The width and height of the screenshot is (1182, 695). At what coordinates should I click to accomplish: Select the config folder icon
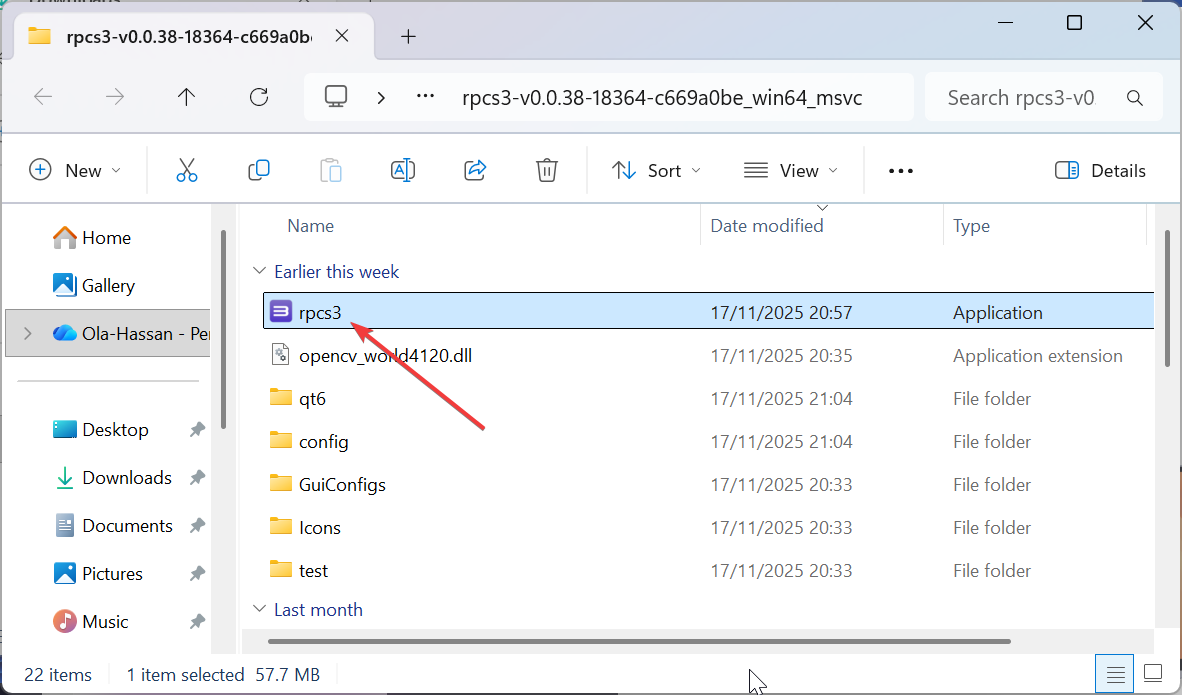[x=280, y=440]
